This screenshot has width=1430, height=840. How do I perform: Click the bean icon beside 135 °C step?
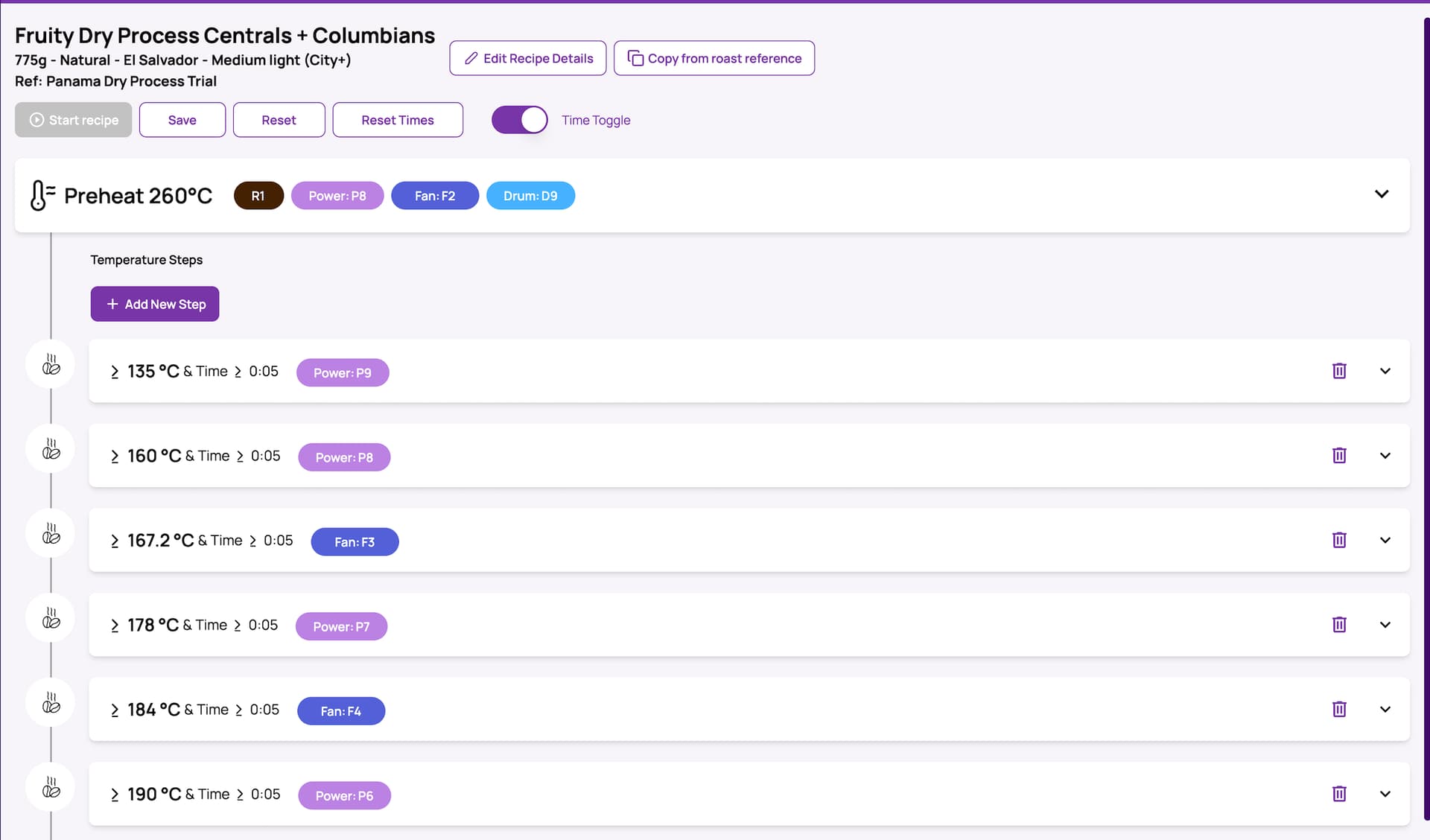pos(51,364)
